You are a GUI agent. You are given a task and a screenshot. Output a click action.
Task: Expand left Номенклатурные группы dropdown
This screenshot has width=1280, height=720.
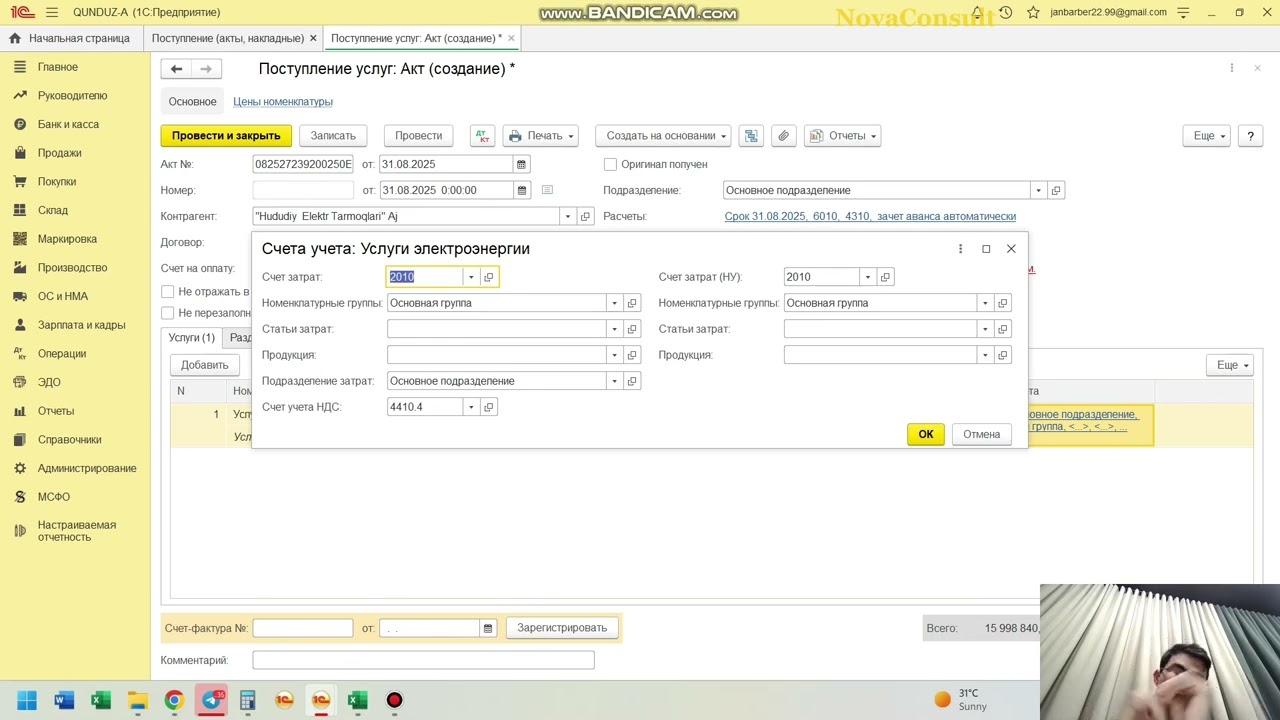(614, 303)
